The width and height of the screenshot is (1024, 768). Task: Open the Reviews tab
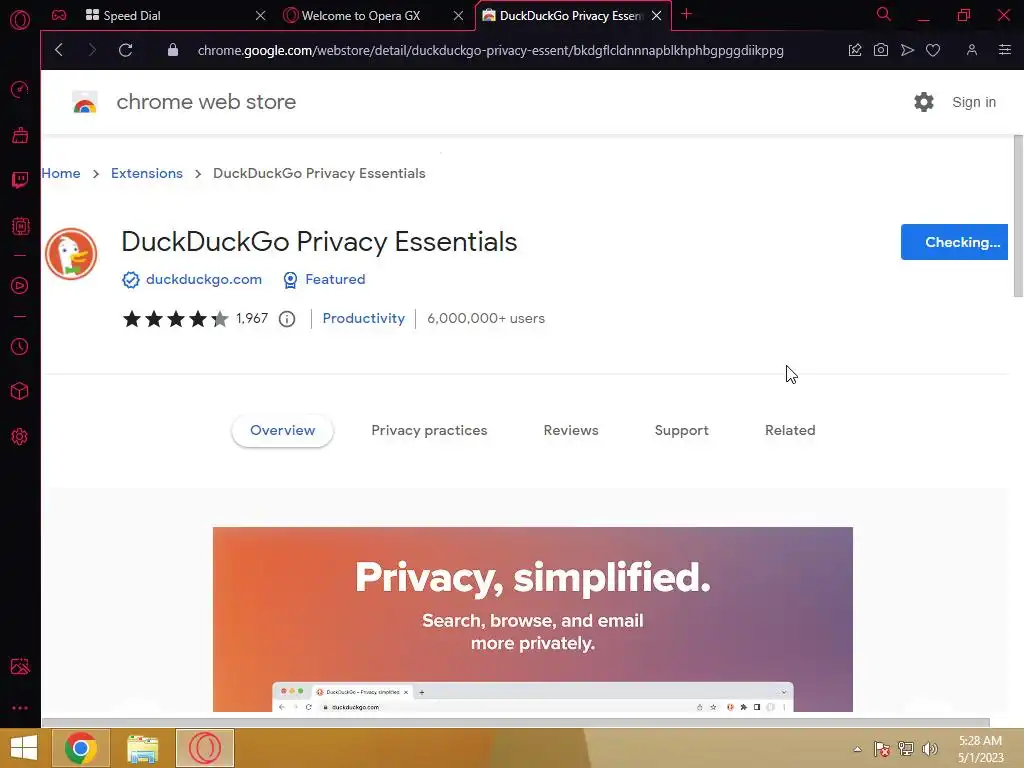(571, 430)
